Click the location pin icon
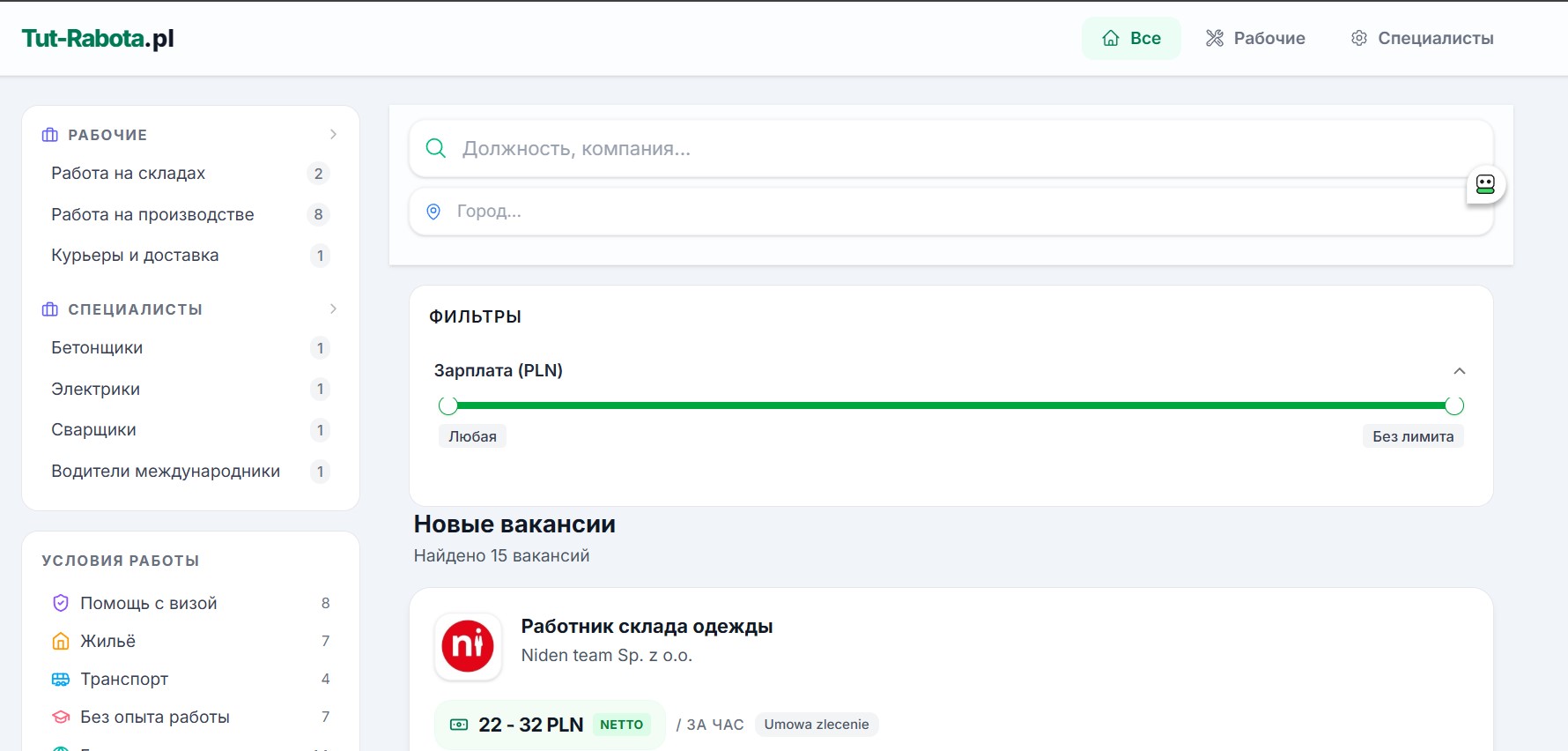The height and width of the screenshot is (751, 1568). 433,212
